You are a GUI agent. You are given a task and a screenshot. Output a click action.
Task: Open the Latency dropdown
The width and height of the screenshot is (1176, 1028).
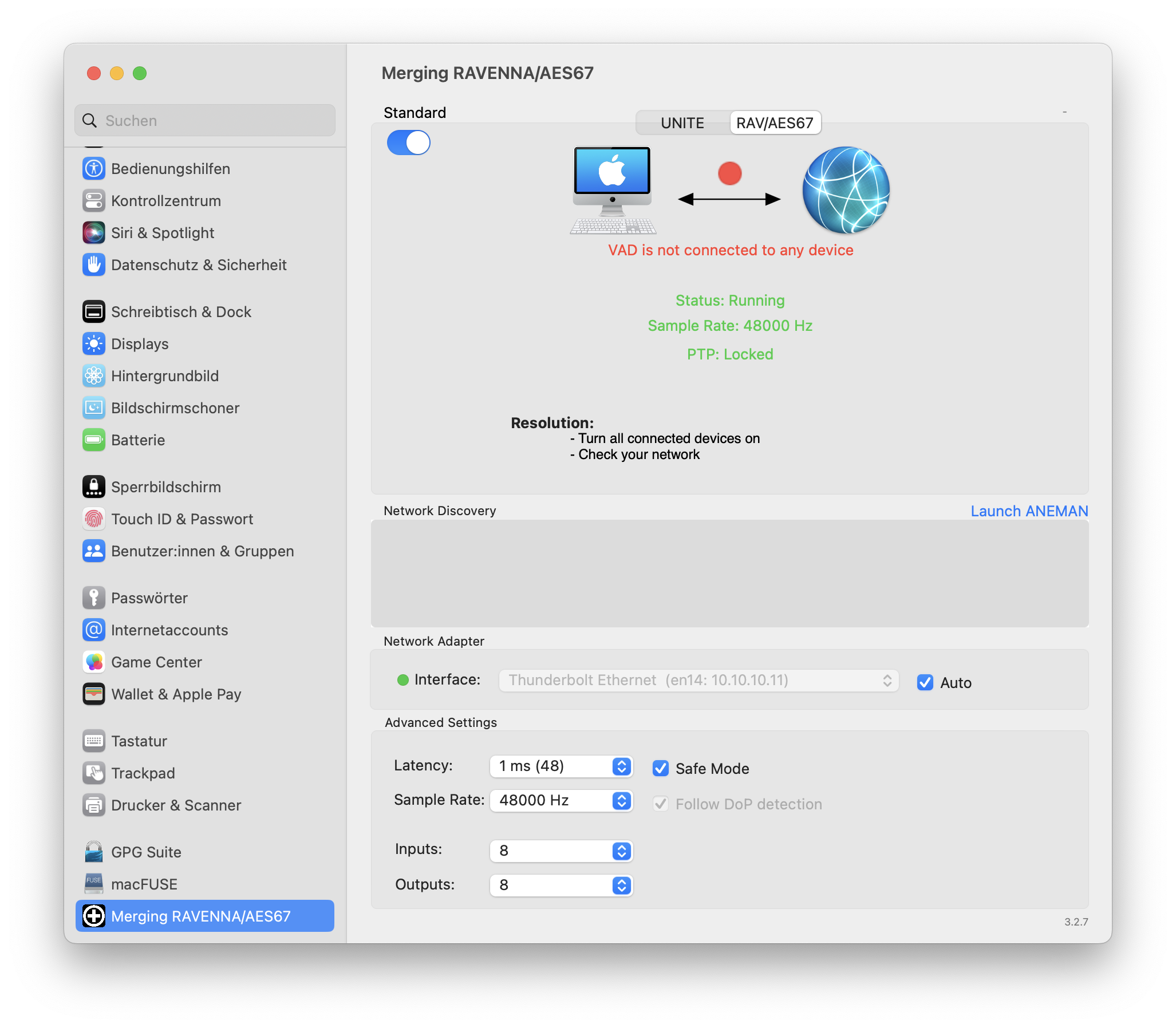click(621, 766)
